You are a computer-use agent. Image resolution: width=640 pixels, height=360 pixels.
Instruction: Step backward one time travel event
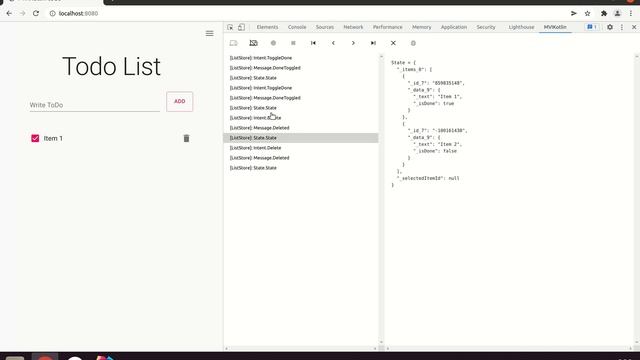(x=333, y=43)
